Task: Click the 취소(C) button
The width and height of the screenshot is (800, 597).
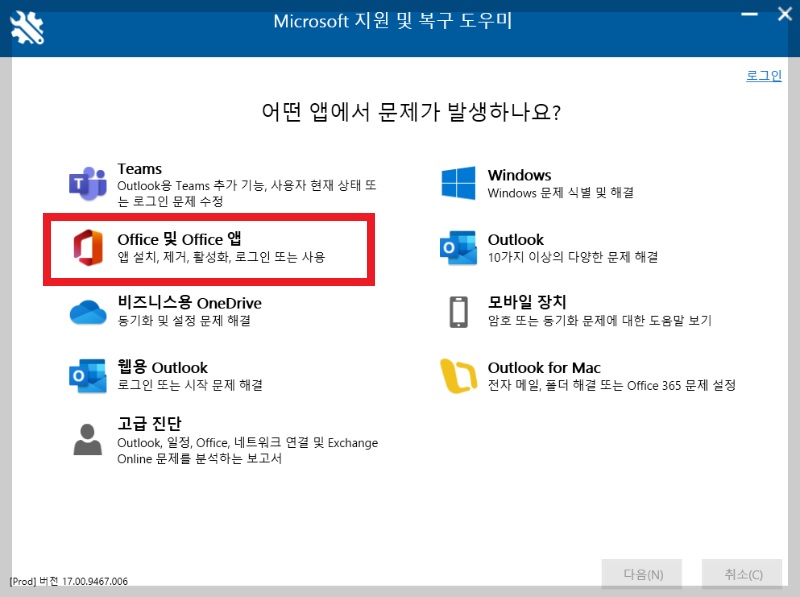Action: click(742, 575)
